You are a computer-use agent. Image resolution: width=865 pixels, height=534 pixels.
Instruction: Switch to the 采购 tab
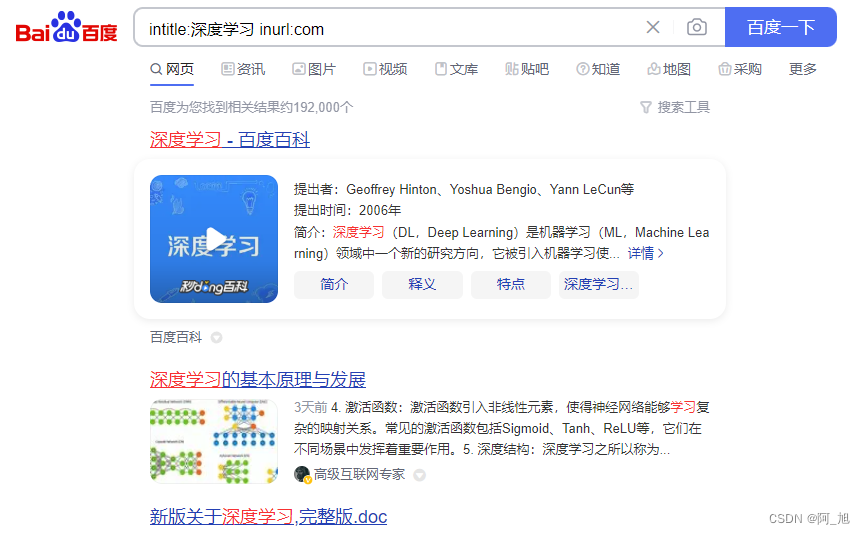740,69
